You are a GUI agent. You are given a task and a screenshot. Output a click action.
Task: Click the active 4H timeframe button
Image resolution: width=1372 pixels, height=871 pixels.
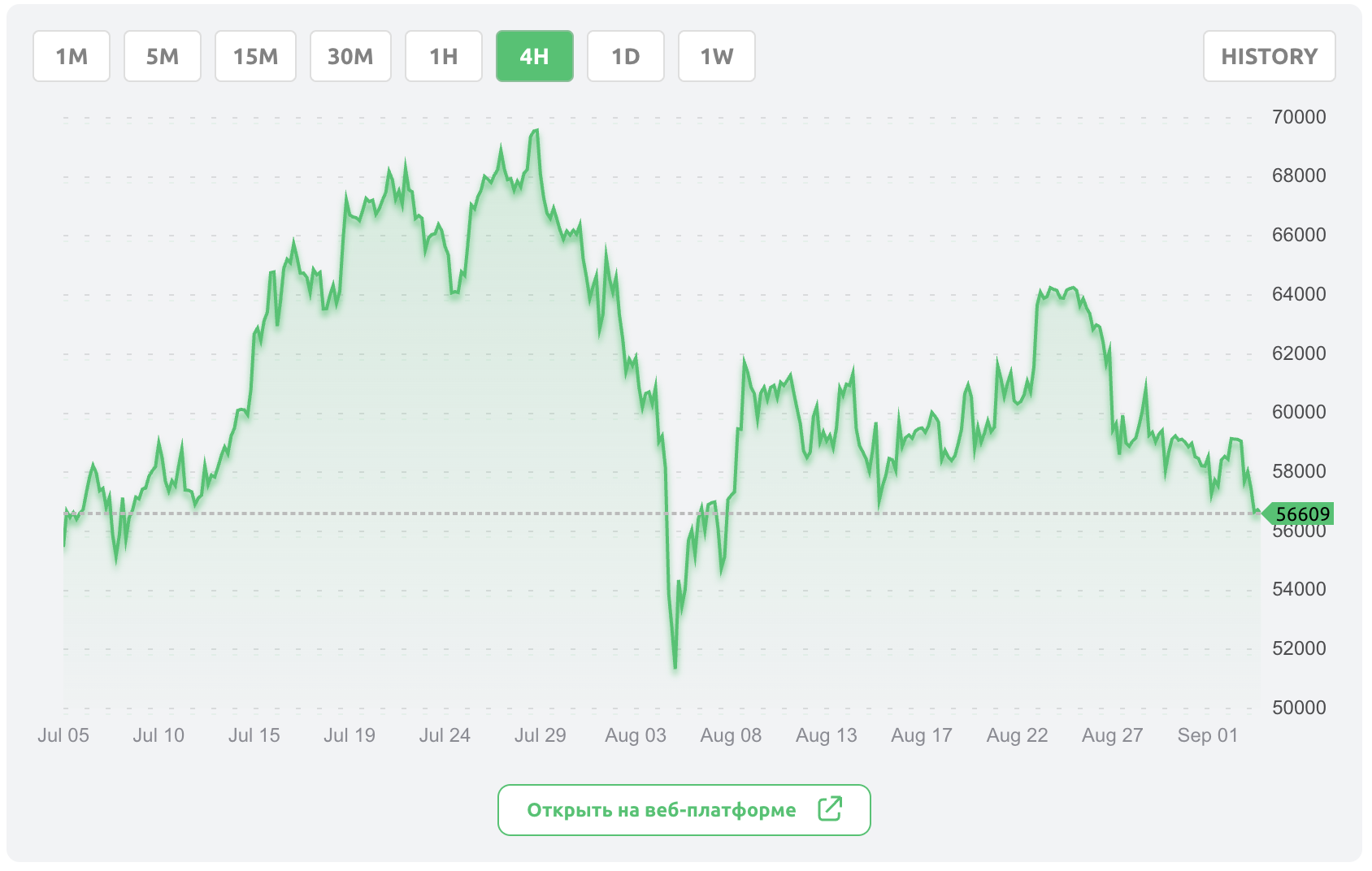pyautogui.click(x=535, y=56)
